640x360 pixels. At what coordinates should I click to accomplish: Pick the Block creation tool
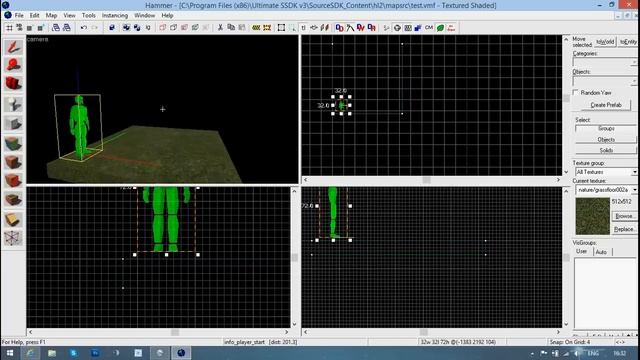tap(13, 123)
